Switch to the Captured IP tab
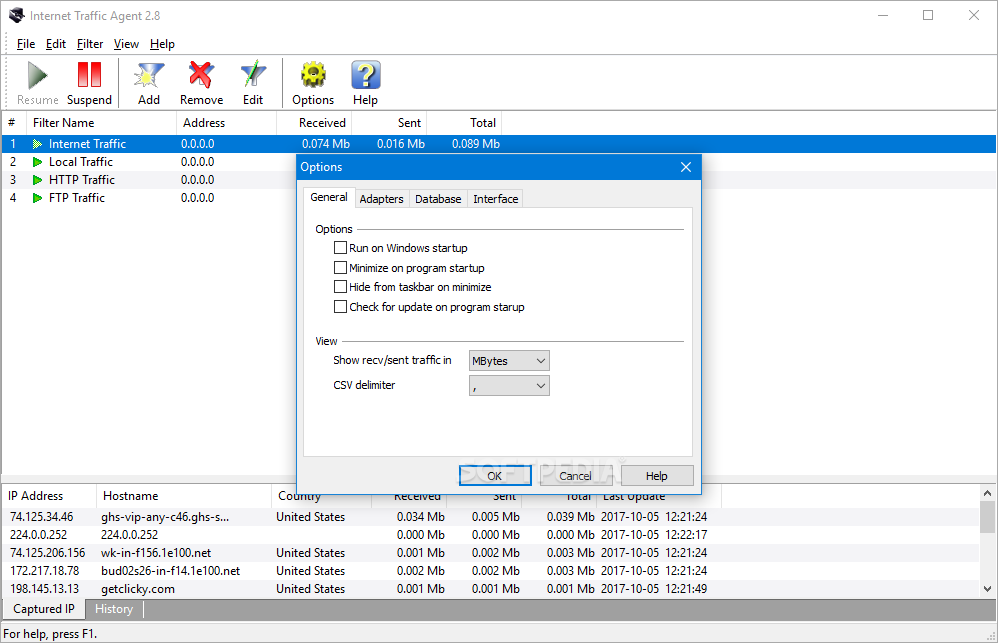 [44, 609]
